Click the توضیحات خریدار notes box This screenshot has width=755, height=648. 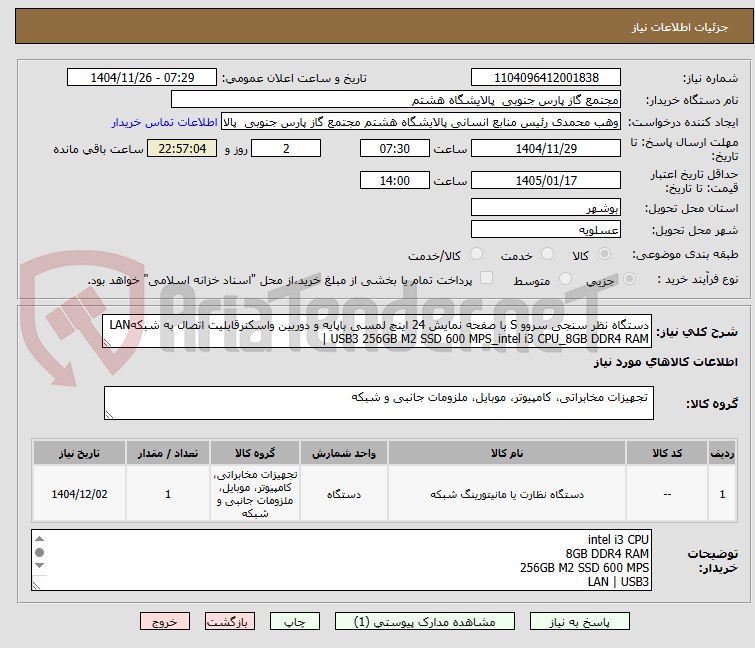341,560
